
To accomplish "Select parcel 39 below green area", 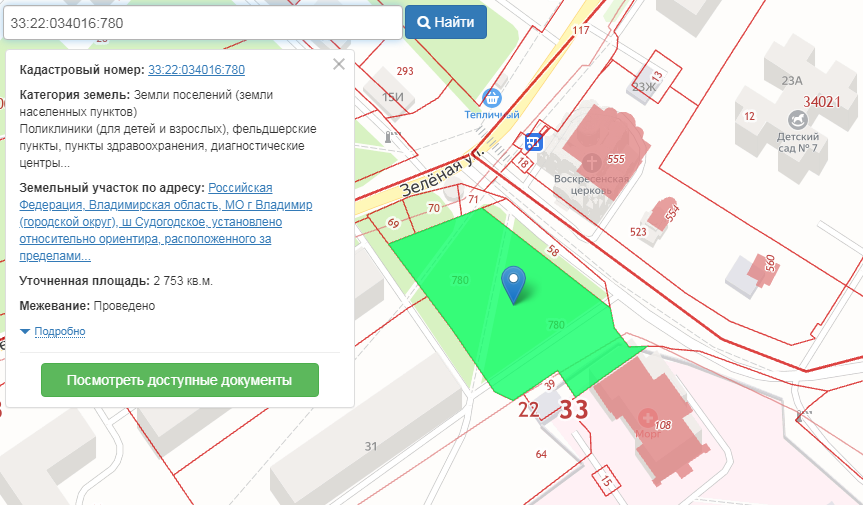I will (x=549, y=385).
